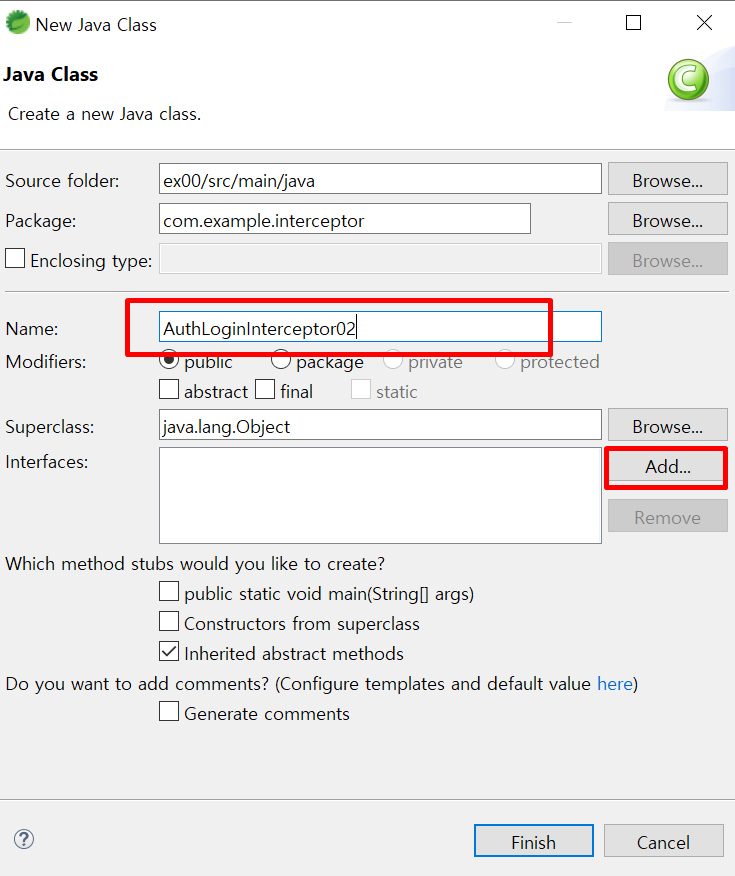Check the final modifier

coord(265,389)
